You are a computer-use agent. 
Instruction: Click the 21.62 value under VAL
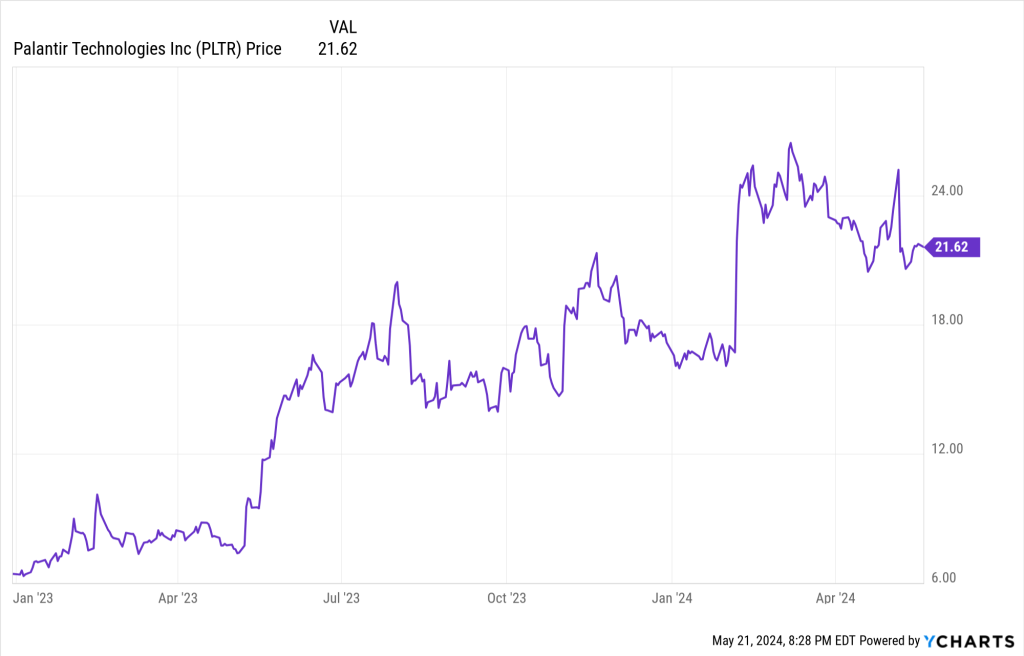click(x=337, y=48)
